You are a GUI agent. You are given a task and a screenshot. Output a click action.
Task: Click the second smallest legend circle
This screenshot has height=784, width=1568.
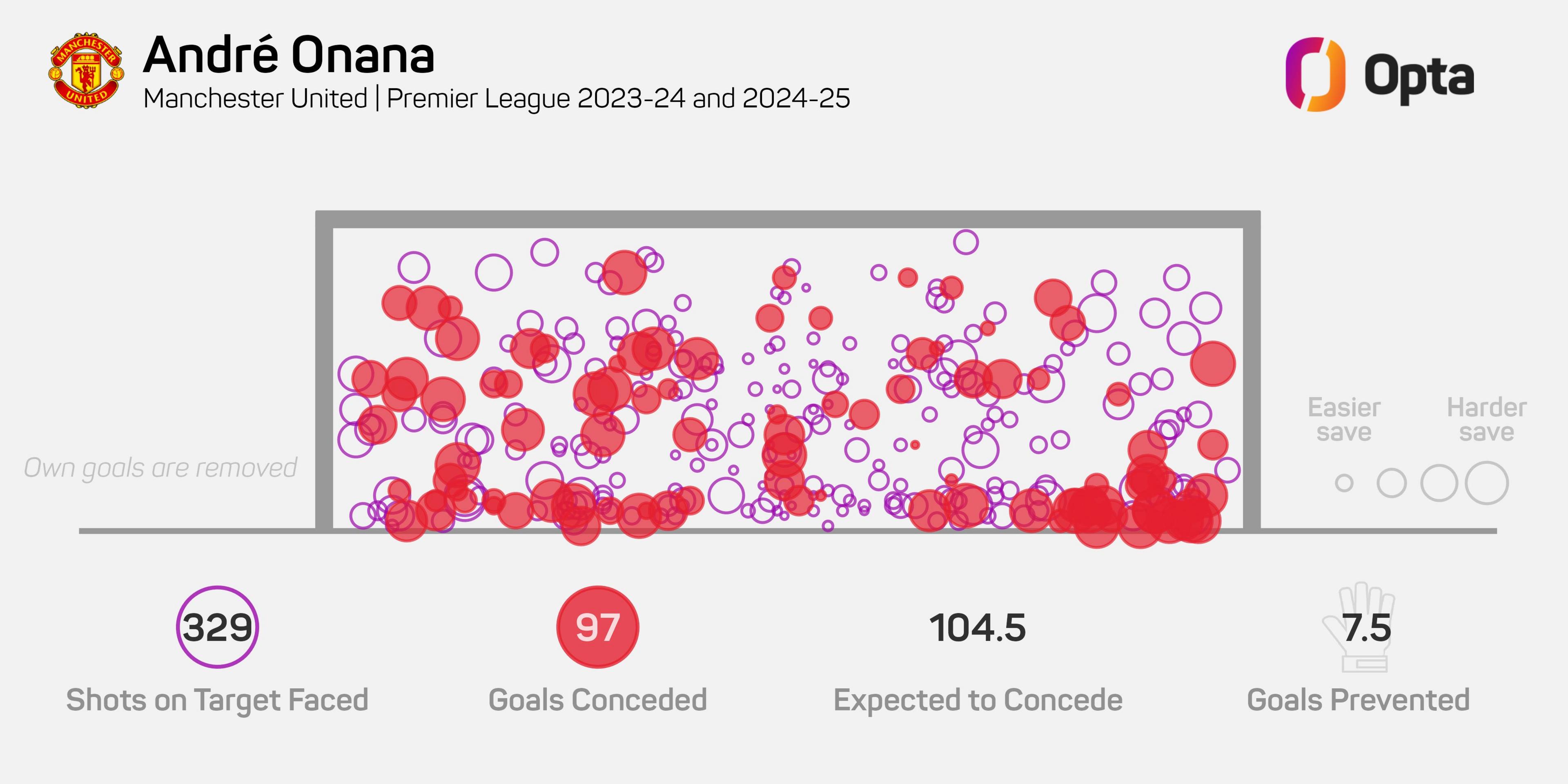(x=1392, y=483)
